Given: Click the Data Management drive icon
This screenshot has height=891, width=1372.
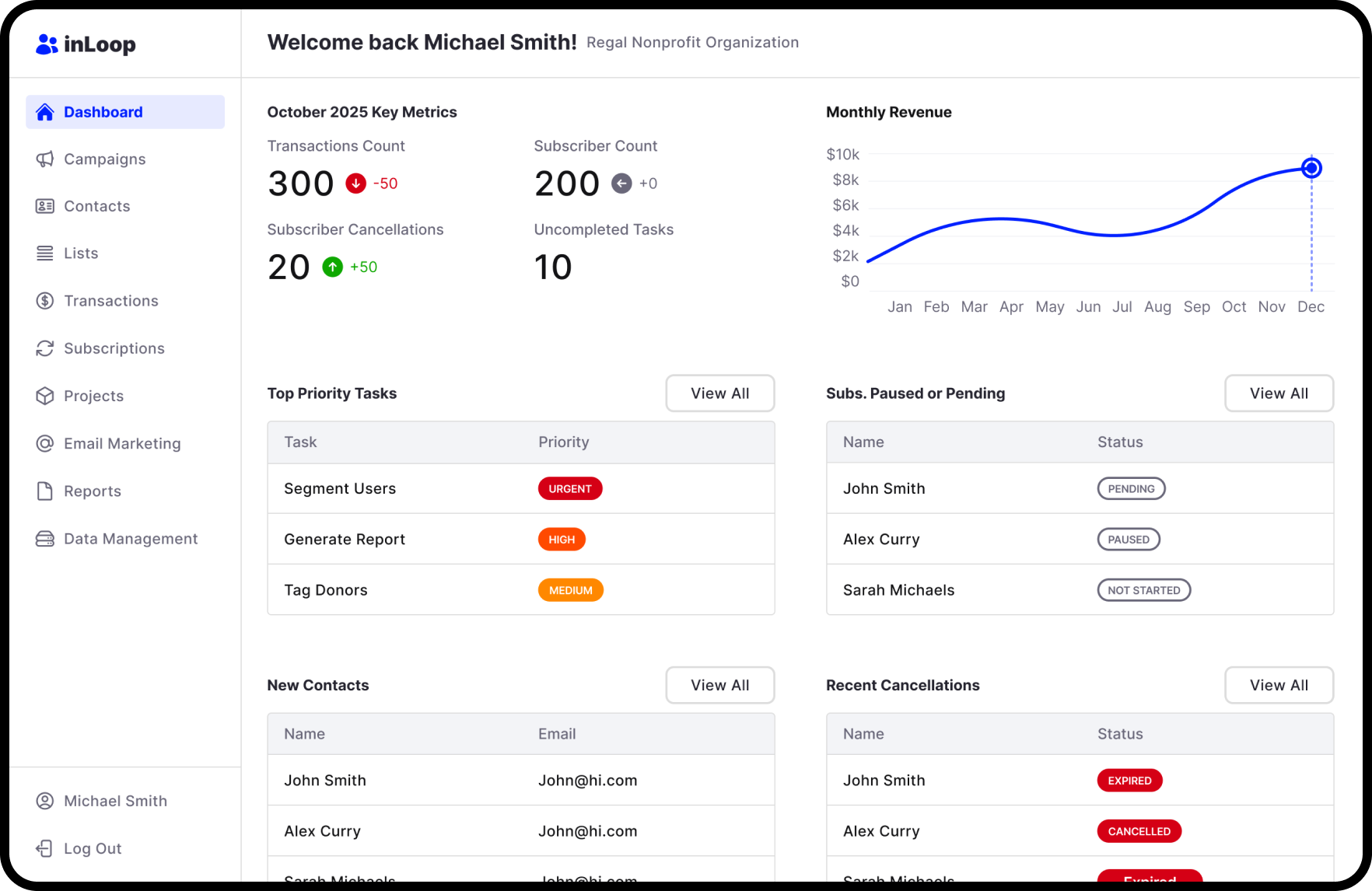Looking at the screenshot, I should (x=45, y=539).
